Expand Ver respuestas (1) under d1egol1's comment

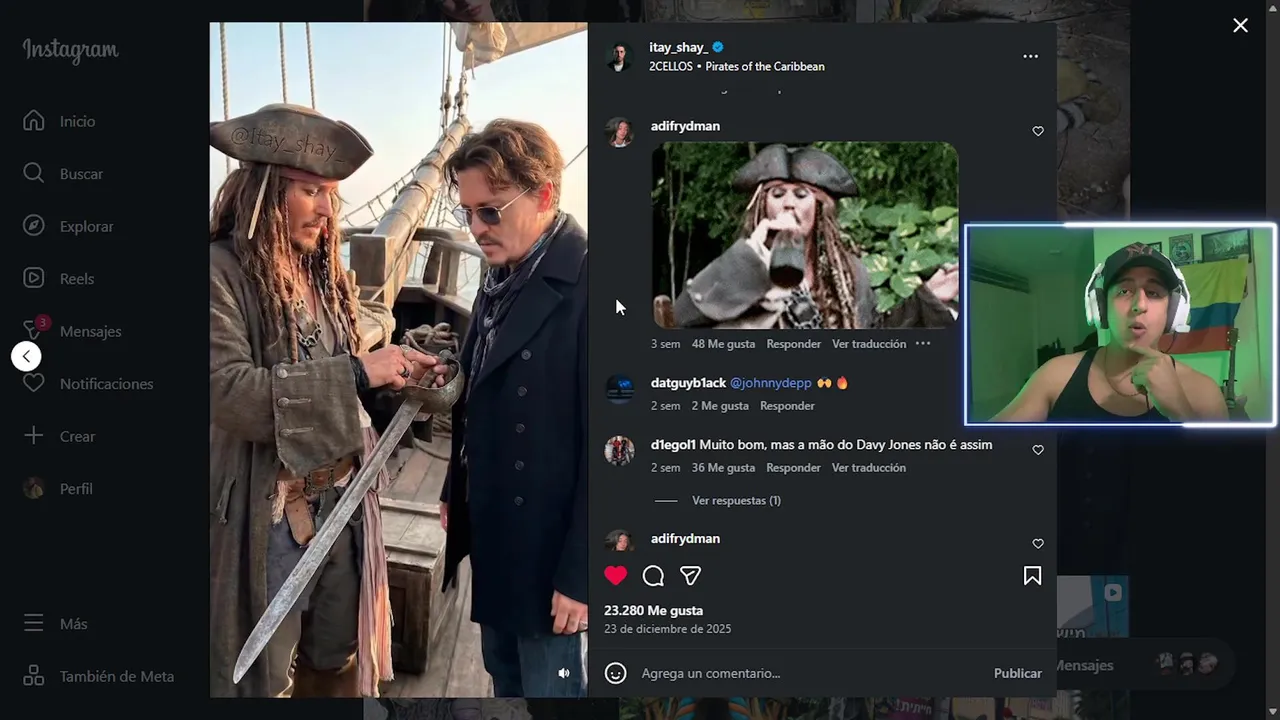(736, 500)
